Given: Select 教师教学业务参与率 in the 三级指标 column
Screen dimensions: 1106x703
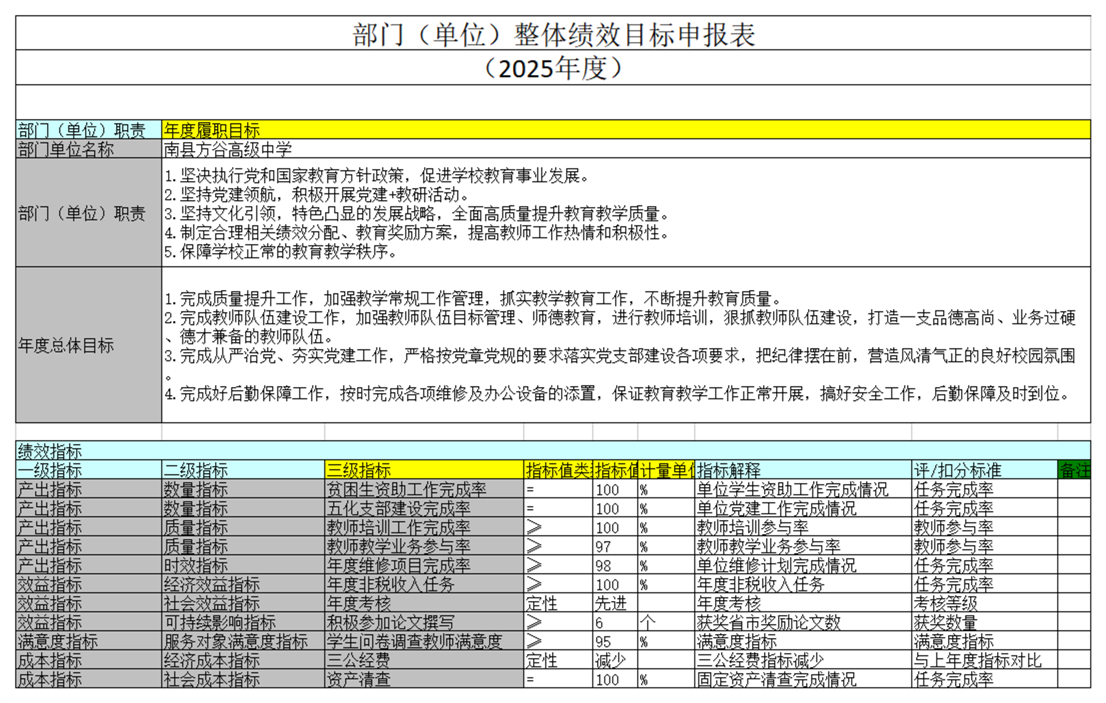Looking at the screenshot, I should [x=424, y=546].
